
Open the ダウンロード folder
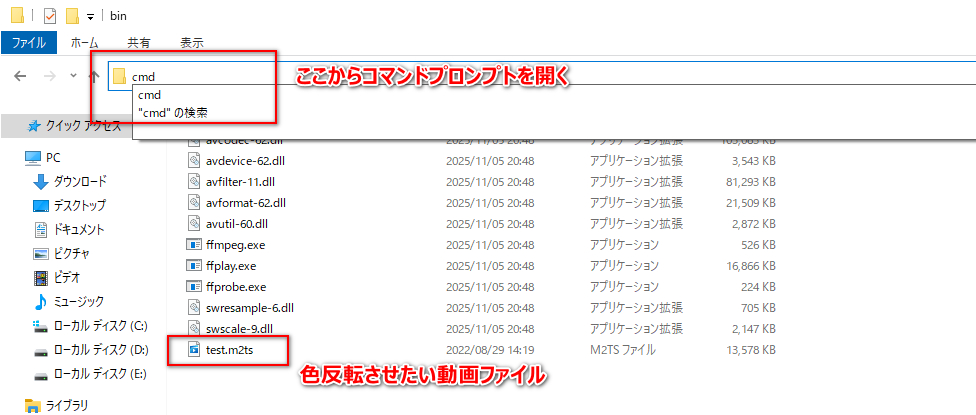[x=80, y=182]
